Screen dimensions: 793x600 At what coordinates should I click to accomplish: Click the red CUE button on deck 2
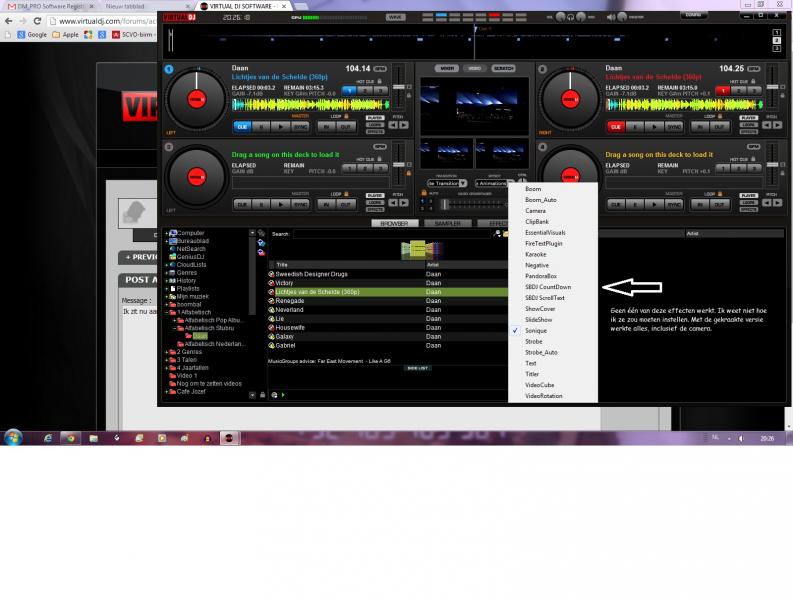[x=615, y=126]
